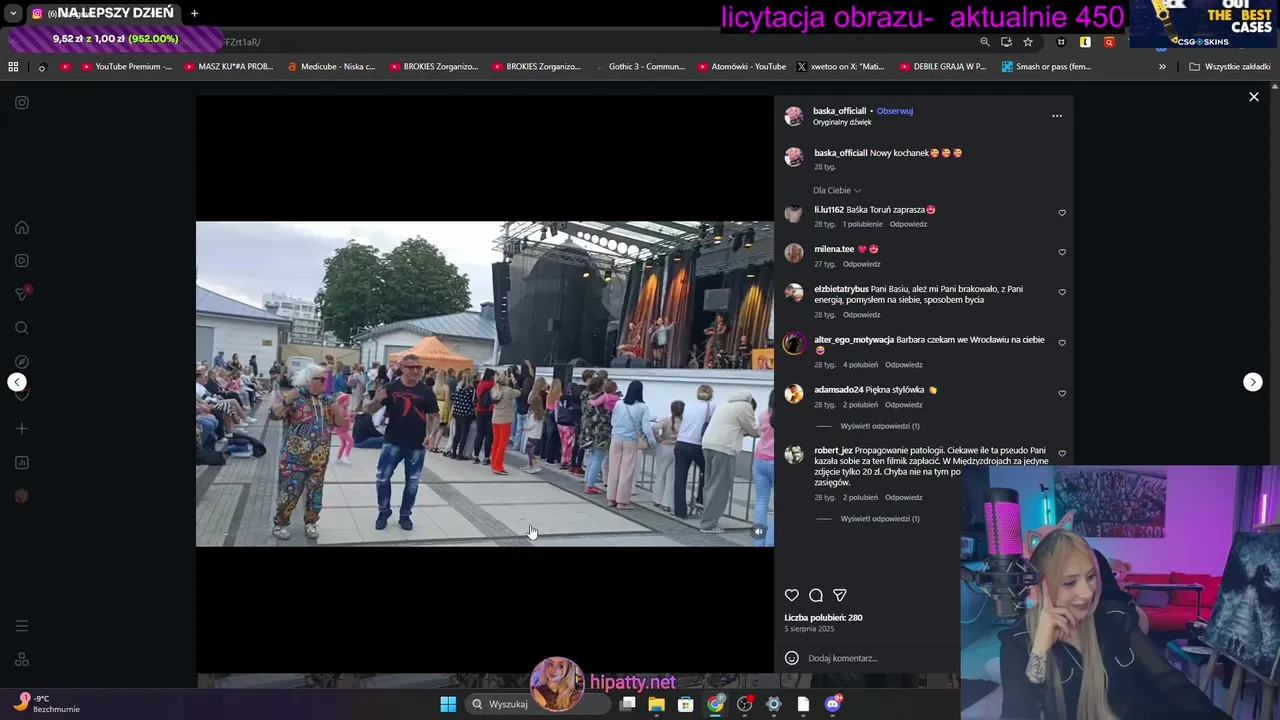Open MASZ KU*A PROB... bookmark

(x=229, y=67)
